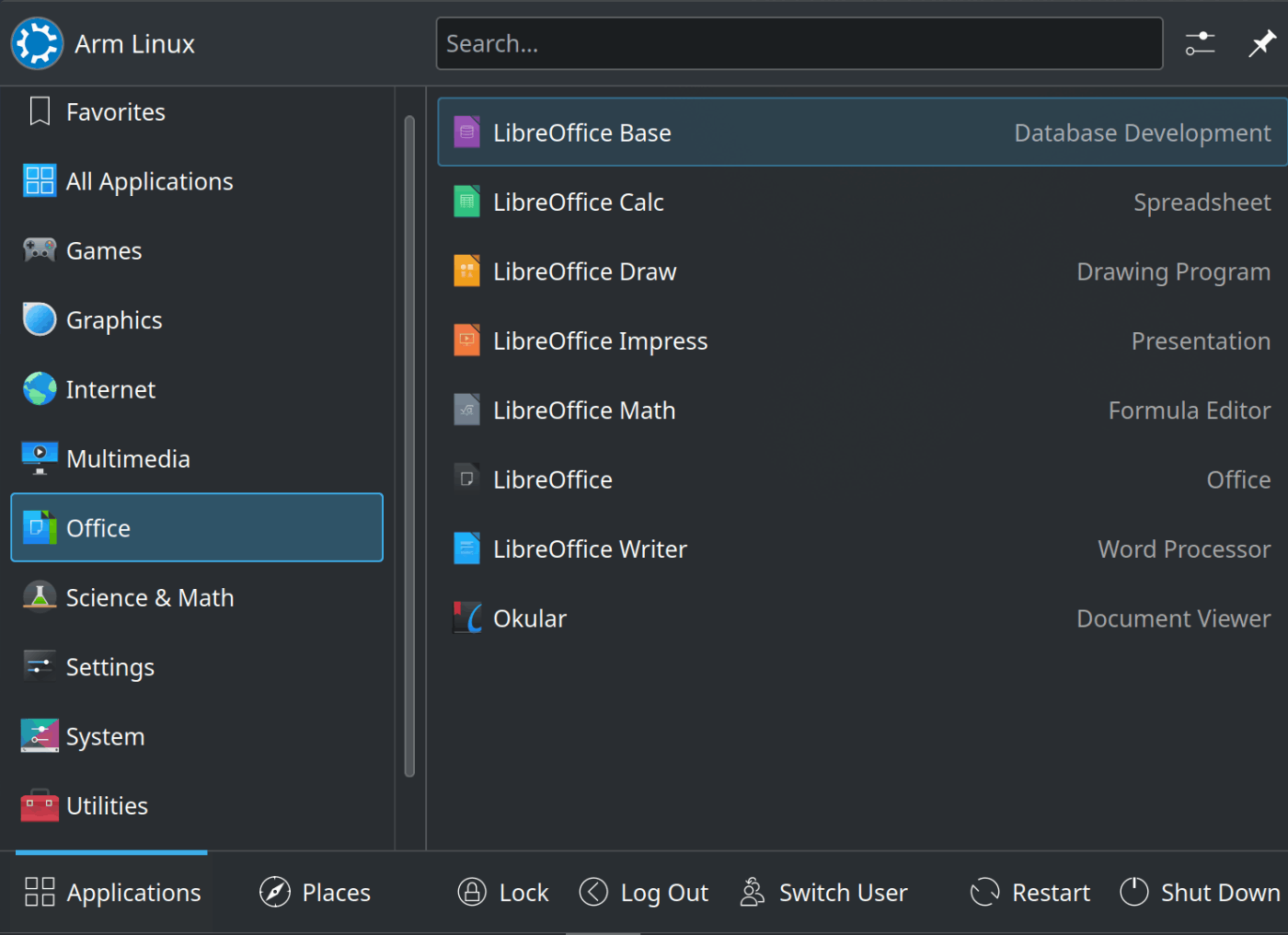Switch to the Applications tab

[x=112, y=892]
